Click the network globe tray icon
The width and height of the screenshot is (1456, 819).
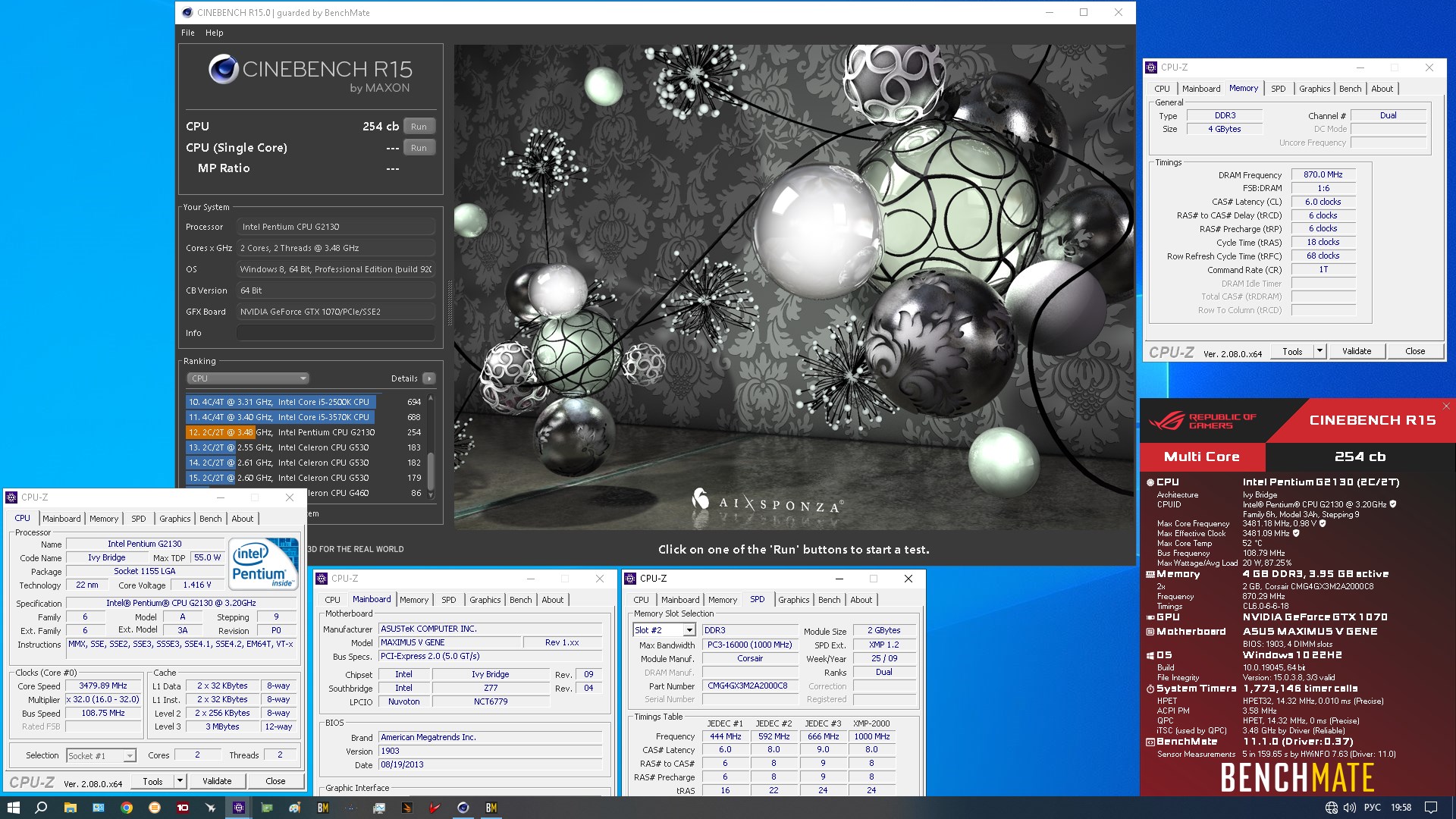pyautogui.click(x=1332, y=808)
